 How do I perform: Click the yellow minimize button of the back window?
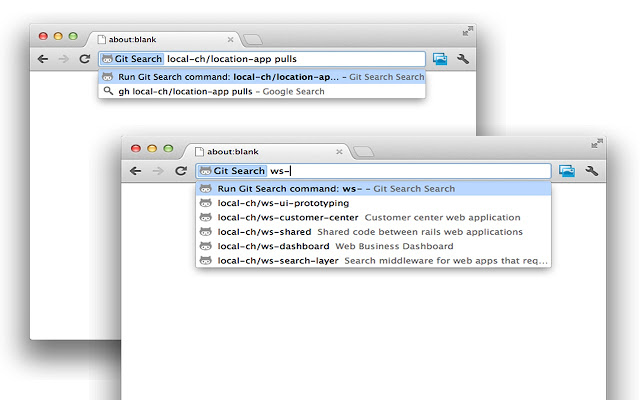[58, 36]
